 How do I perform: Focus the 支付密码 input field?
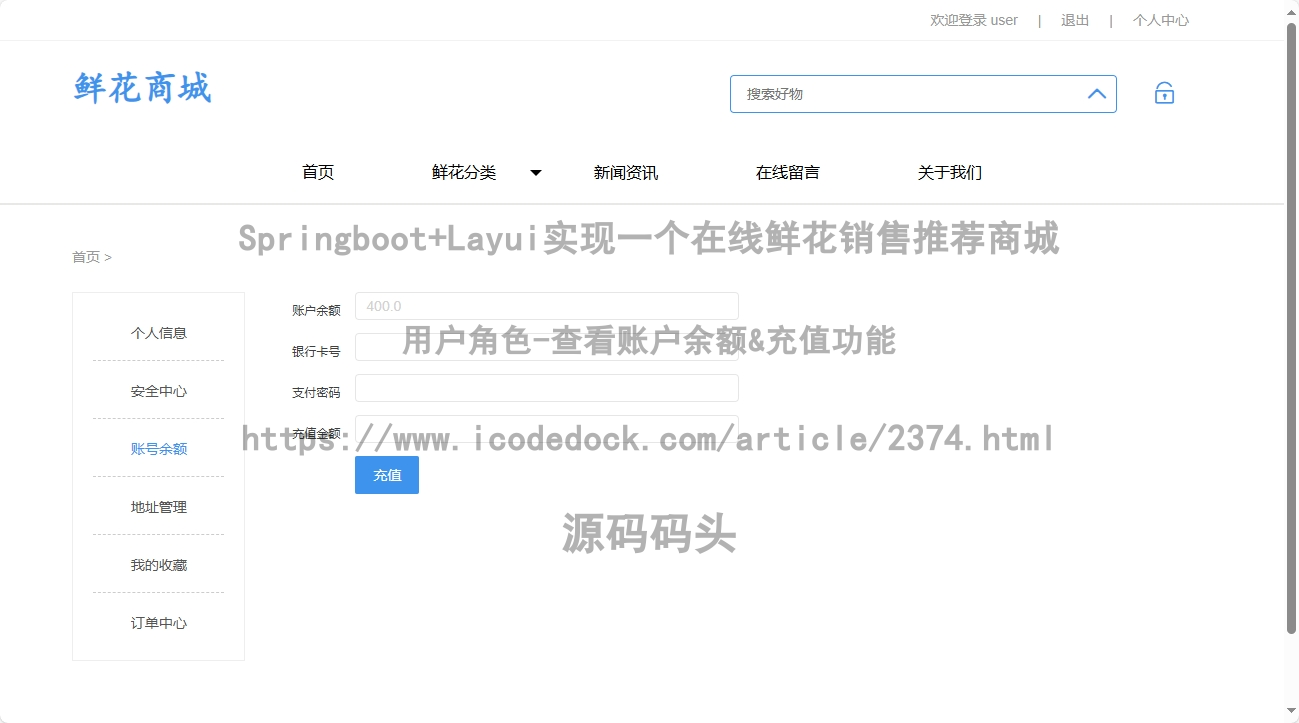[x=547, y=388]
